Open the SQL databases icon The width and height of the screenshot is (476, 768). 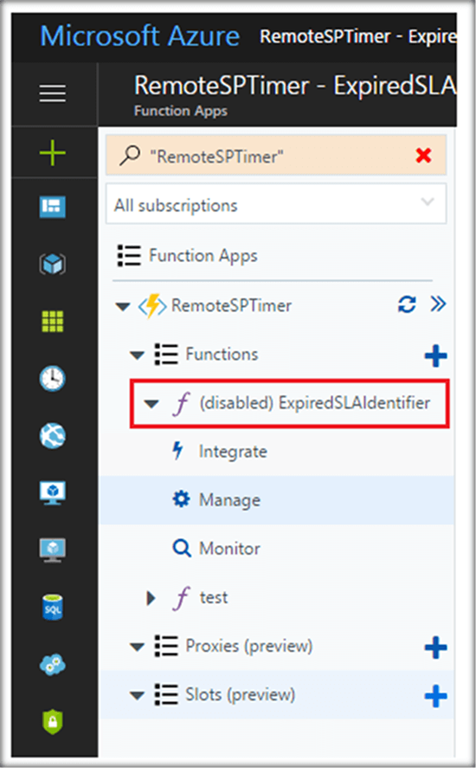(52, 607)
